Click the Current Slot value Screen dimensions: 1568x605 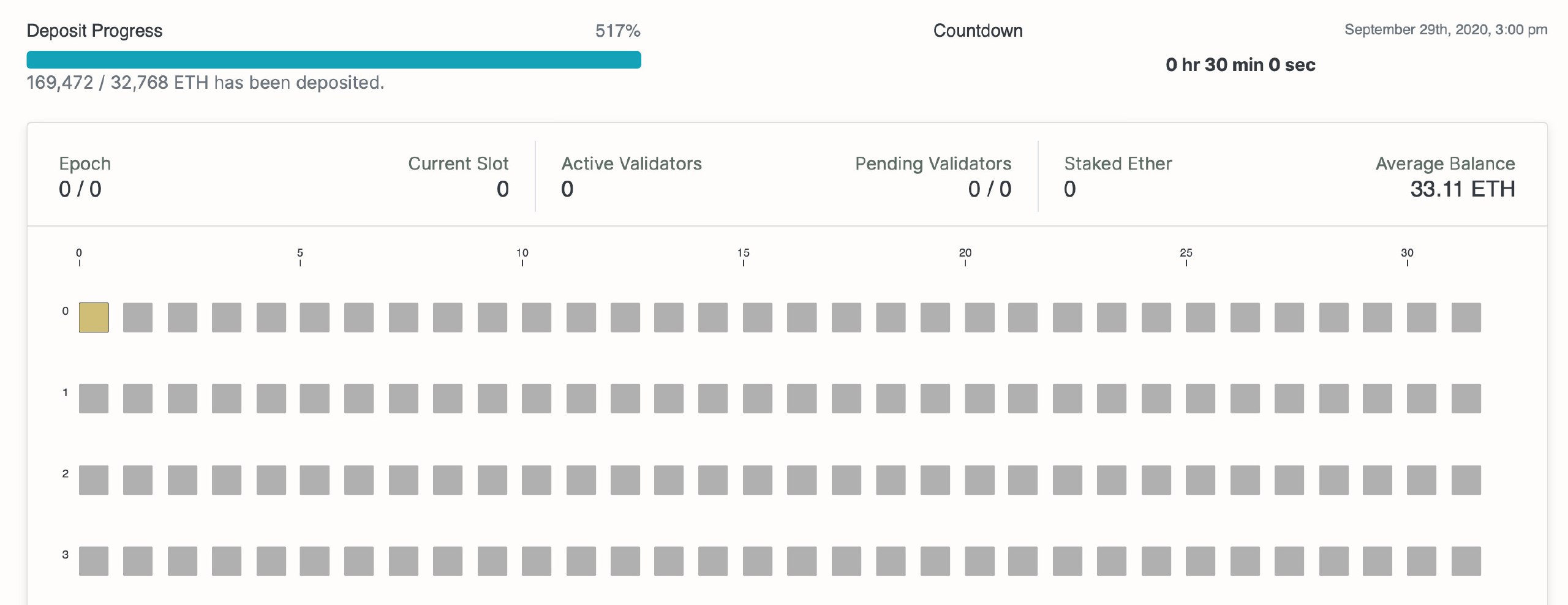point(503,189)
